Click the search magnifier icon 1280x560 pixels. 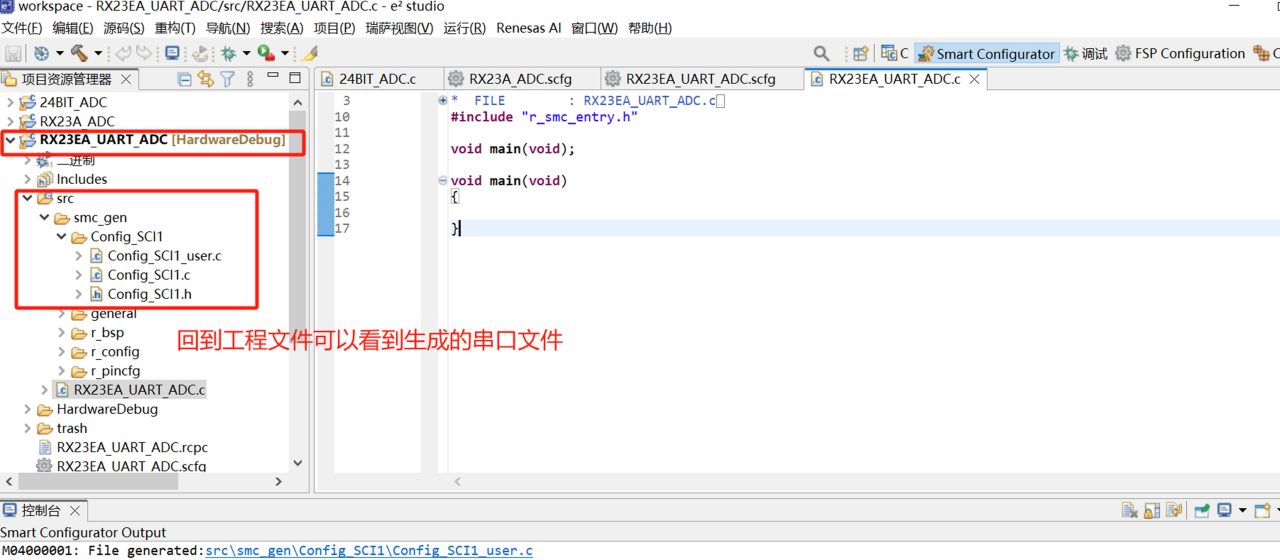coord(821,53)
